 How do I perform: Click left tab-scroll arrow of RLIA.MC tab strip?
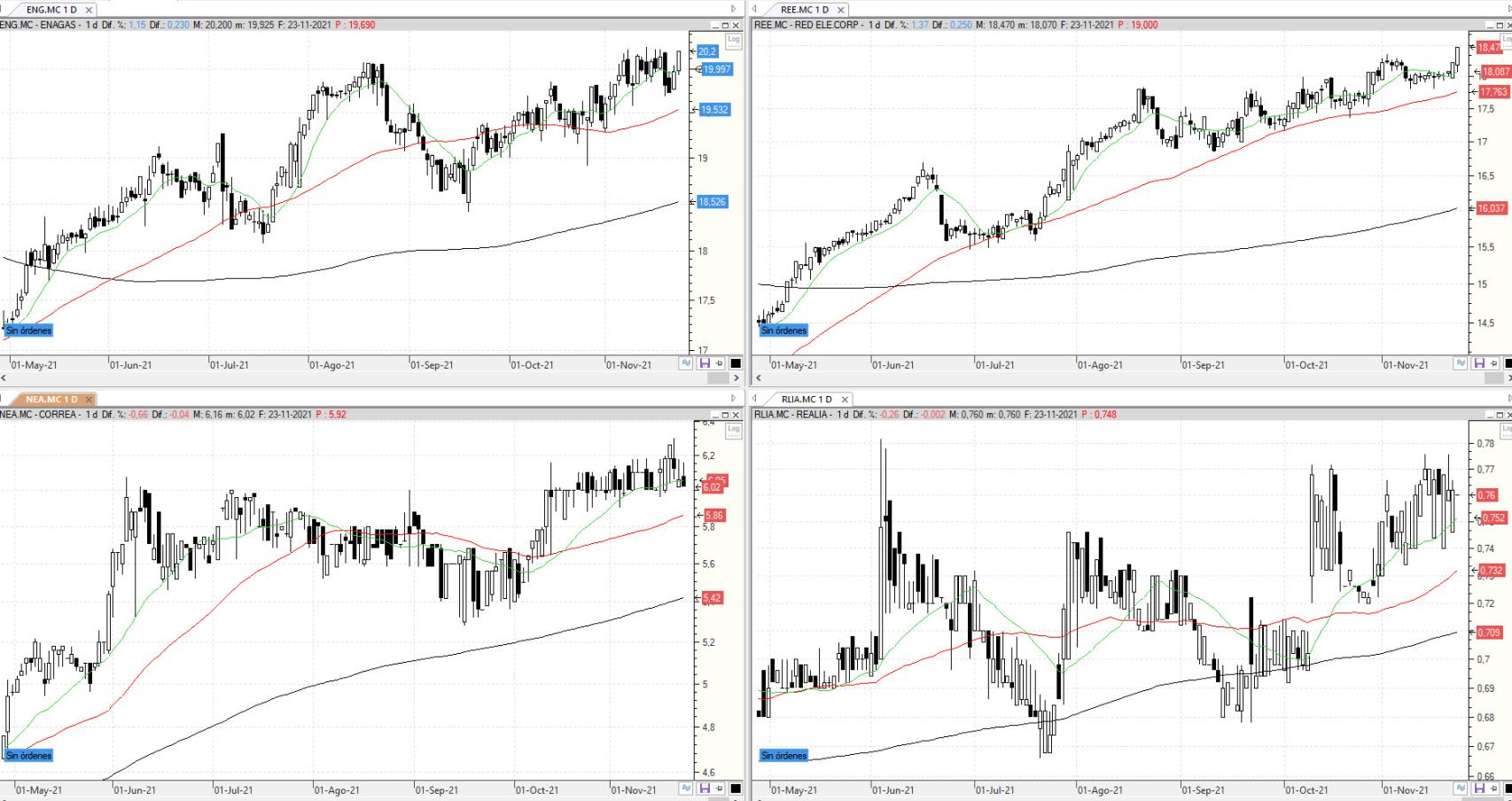click(754, 399)
